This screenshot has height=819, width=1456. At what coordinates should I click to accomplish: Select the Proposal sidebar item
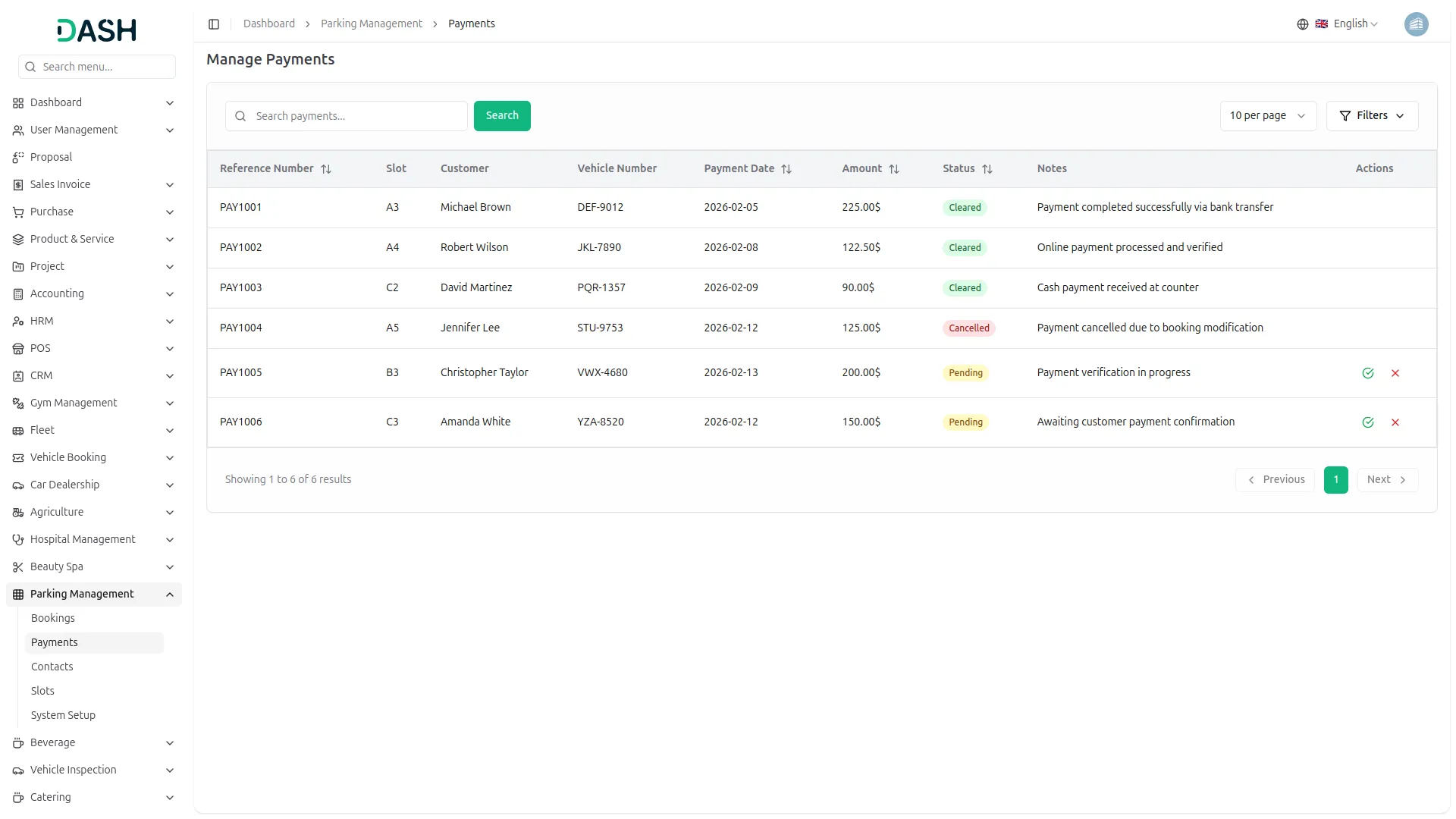(x=94, y=157)
